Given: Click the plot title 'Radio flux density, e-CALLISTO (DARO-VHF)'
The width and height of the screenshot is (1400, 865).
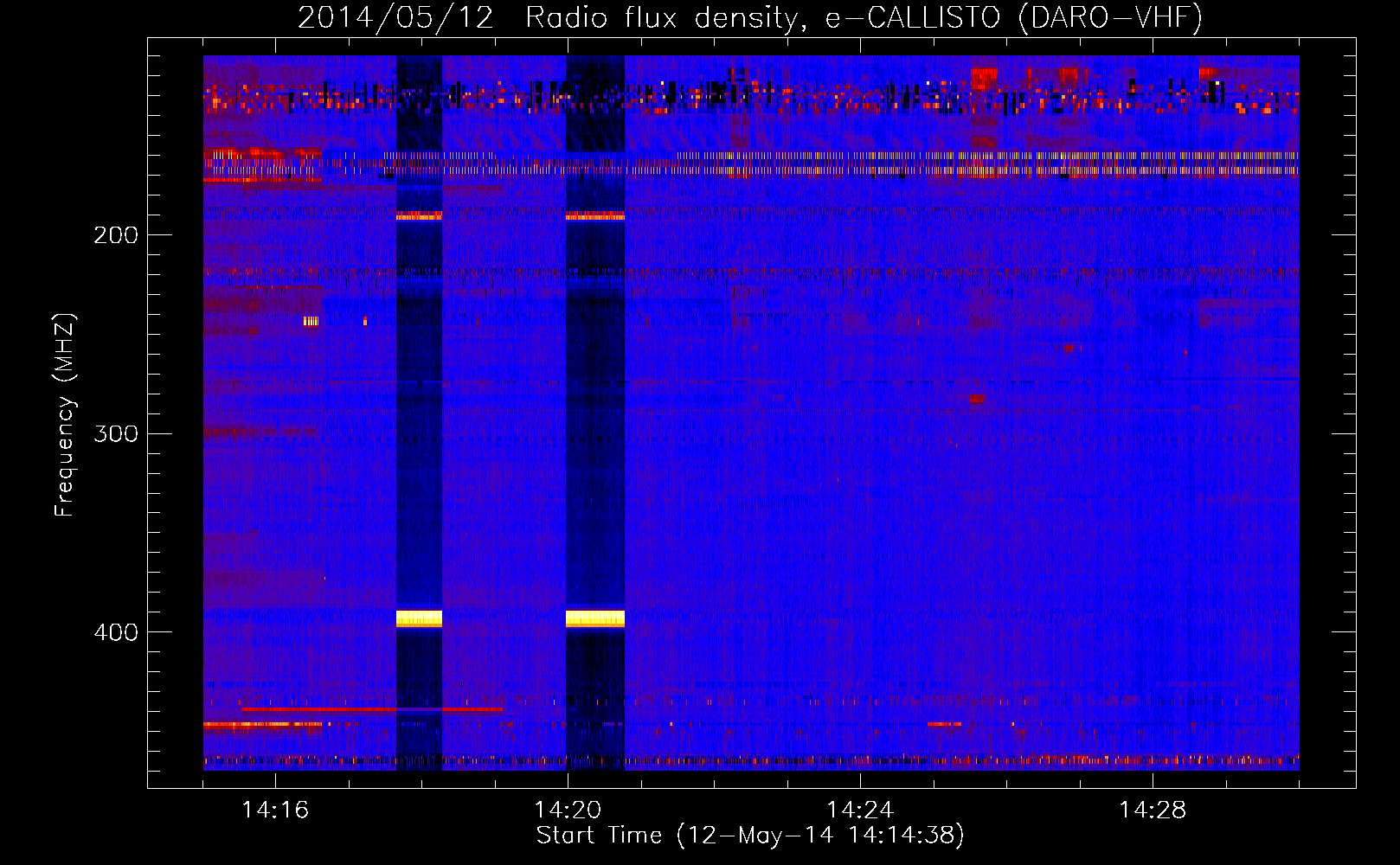Looking at the screenshot, I should click(864, 17).
